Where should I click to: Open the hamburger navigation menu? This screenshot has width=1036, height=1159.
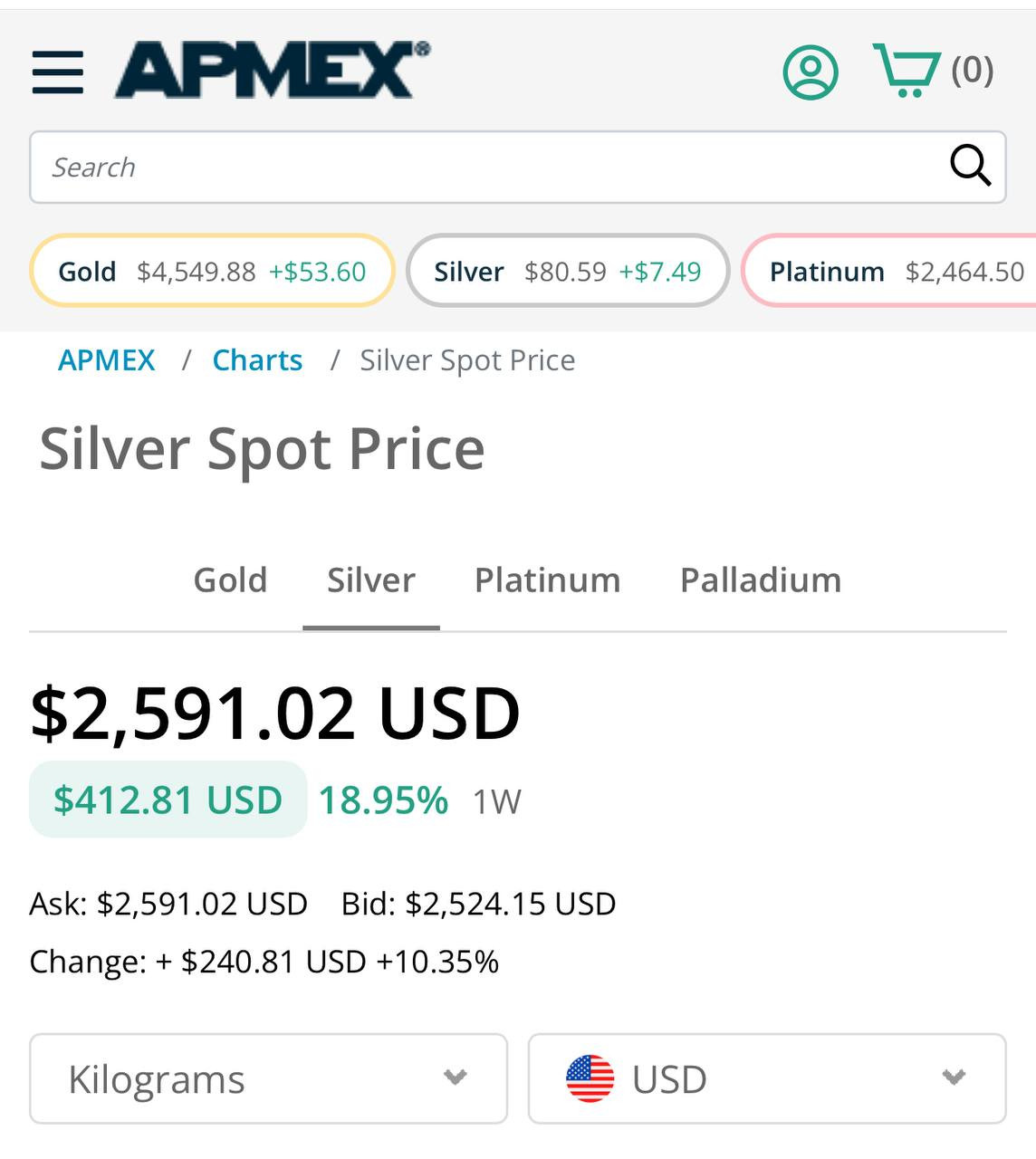58,72
